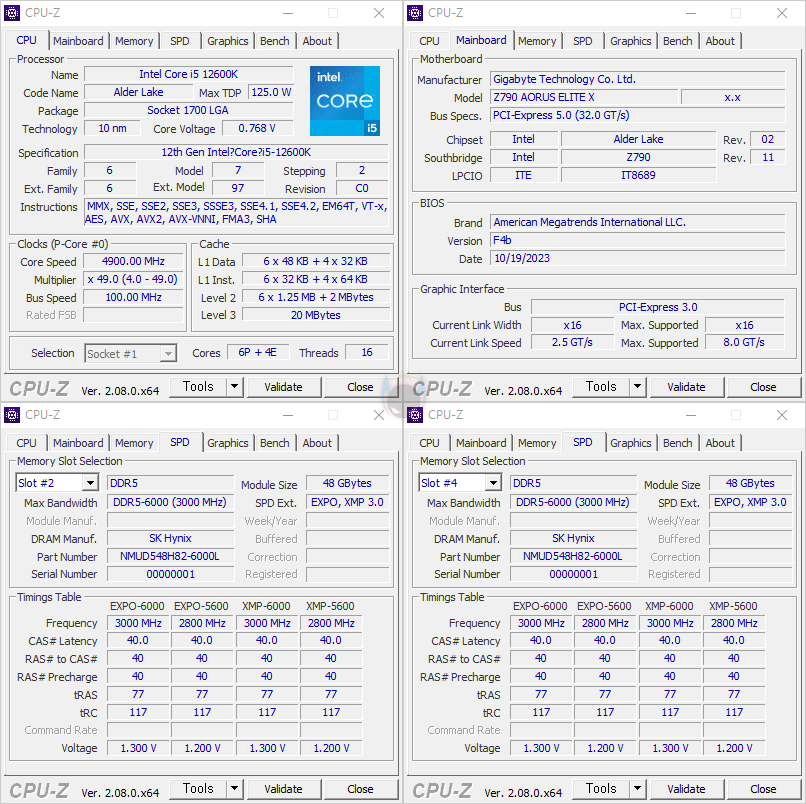Click CPU-Z title icon in the Processor window
This screenshot has height=804, width=806.
point(12,13)
